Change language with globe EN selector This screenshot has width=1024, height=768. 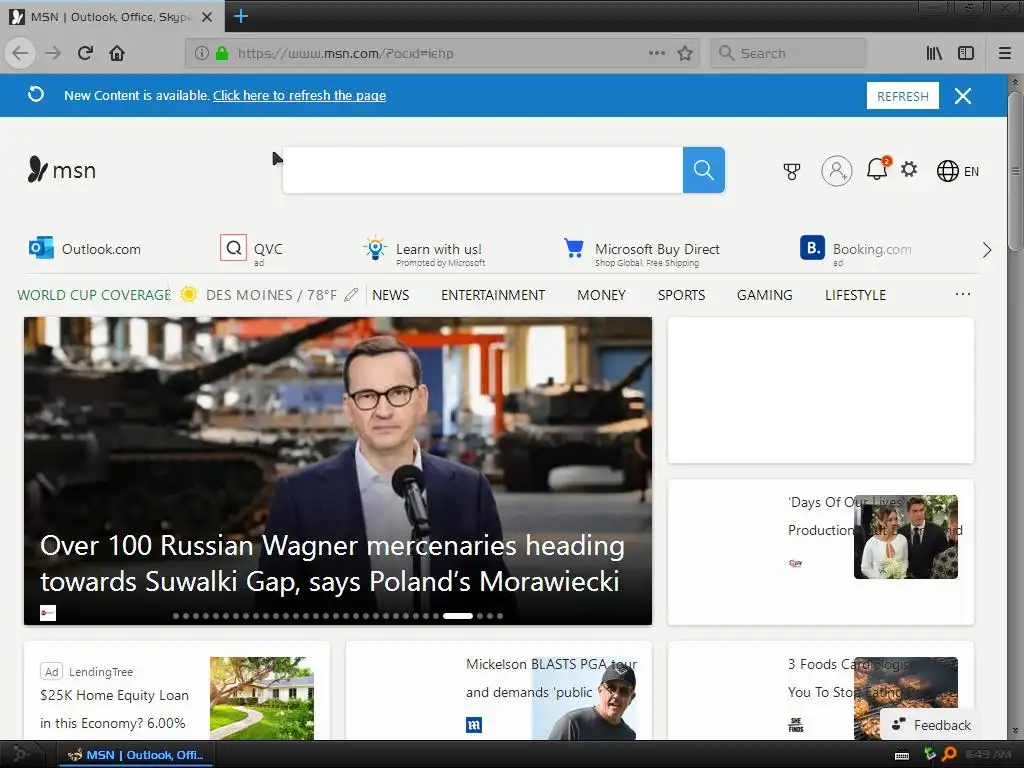957,171
